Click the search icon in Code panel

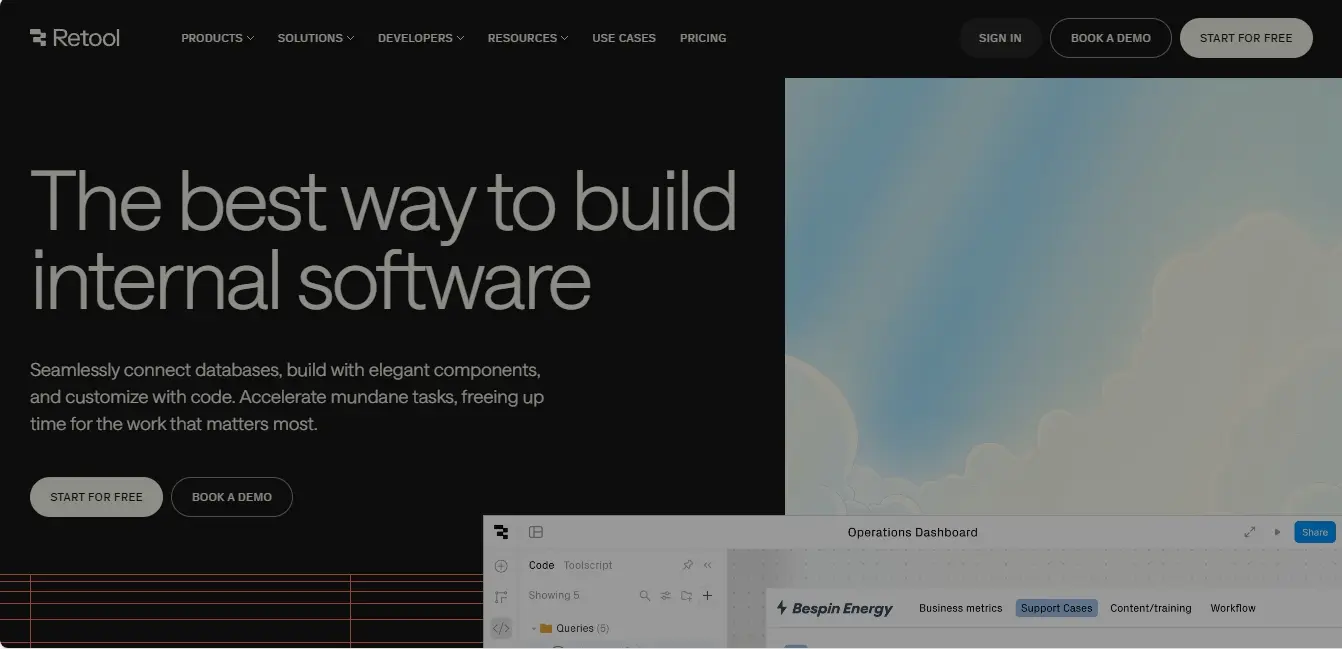point(645,595)
